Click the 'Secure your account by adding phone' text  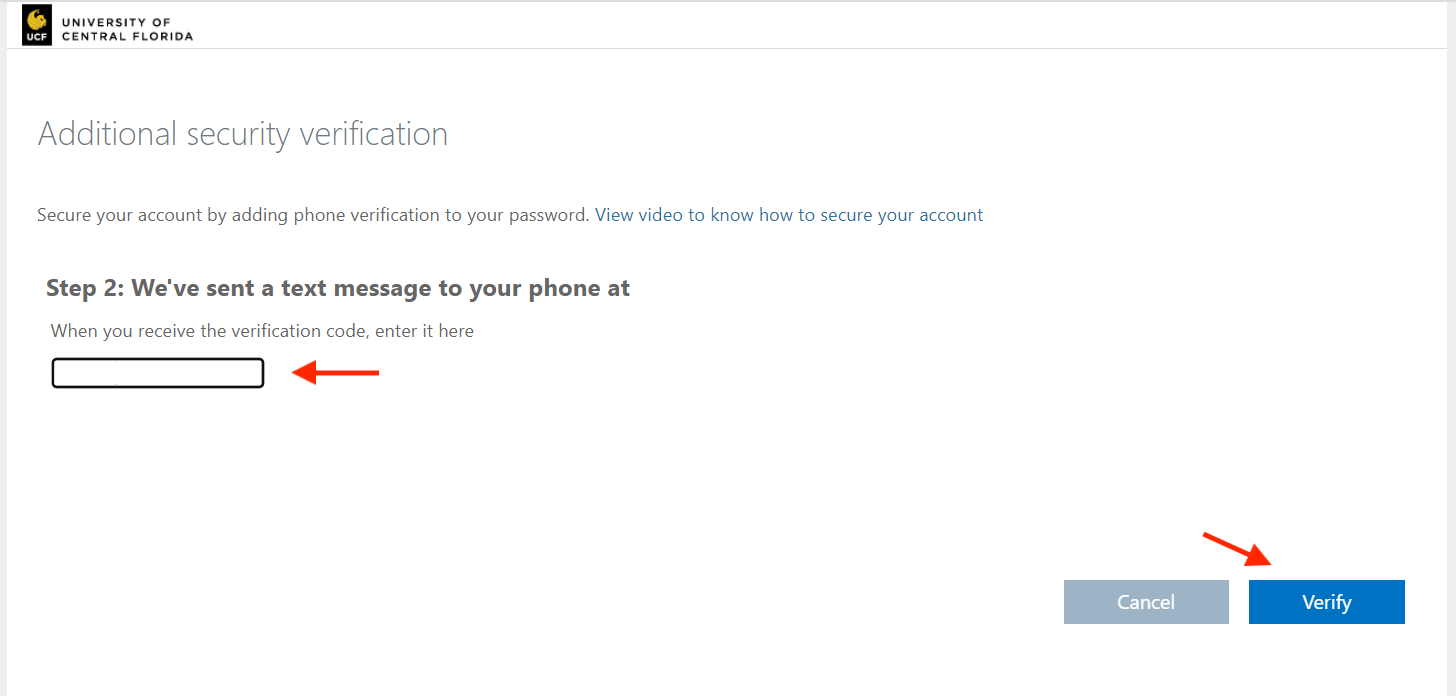pos(313,215)
